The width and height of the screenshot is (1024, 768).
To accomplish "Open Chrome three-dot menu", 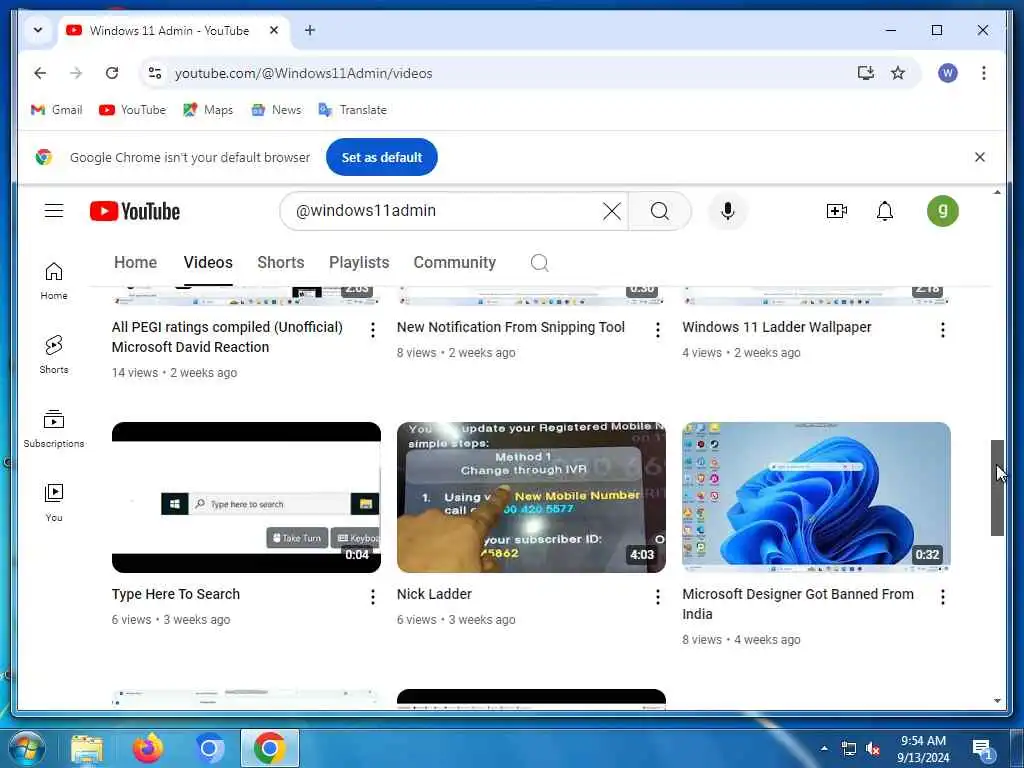I will click(x=984, y=73).
